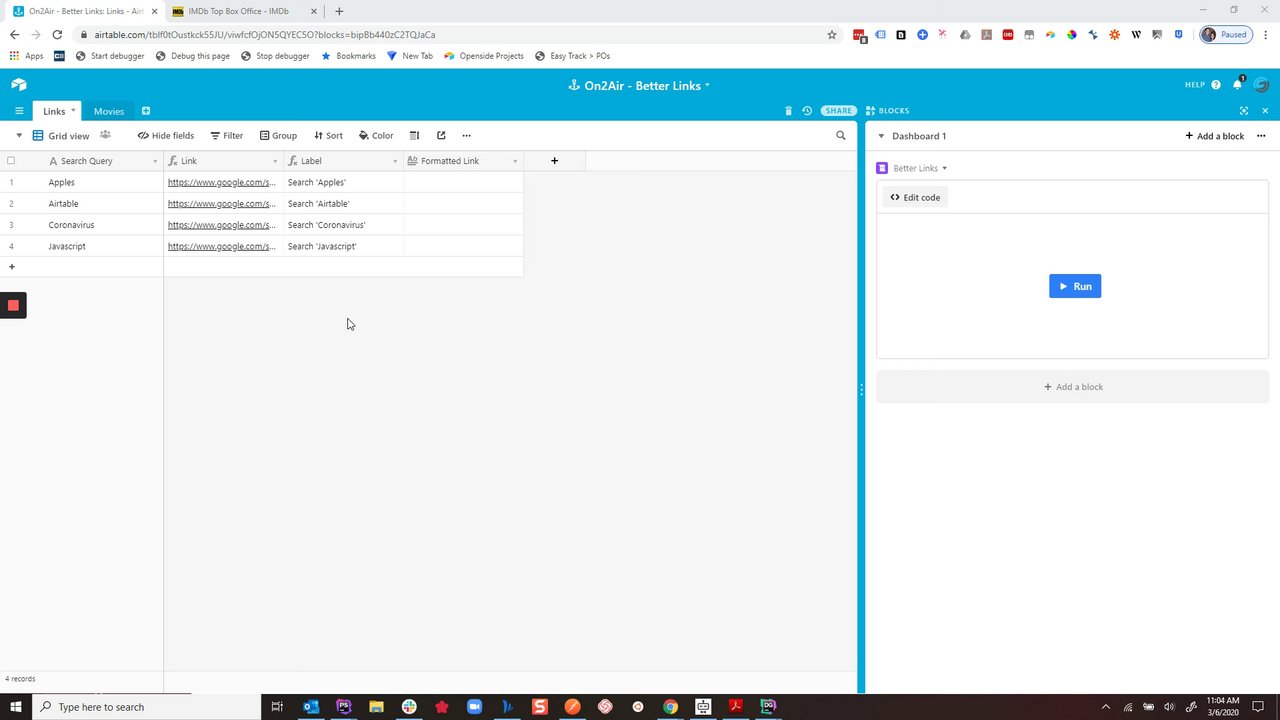Open Chrome from the taskbar
Image resolution: width=1280 pixels, height=720 pixels.
pyautogui.click(x=671, y=707)
